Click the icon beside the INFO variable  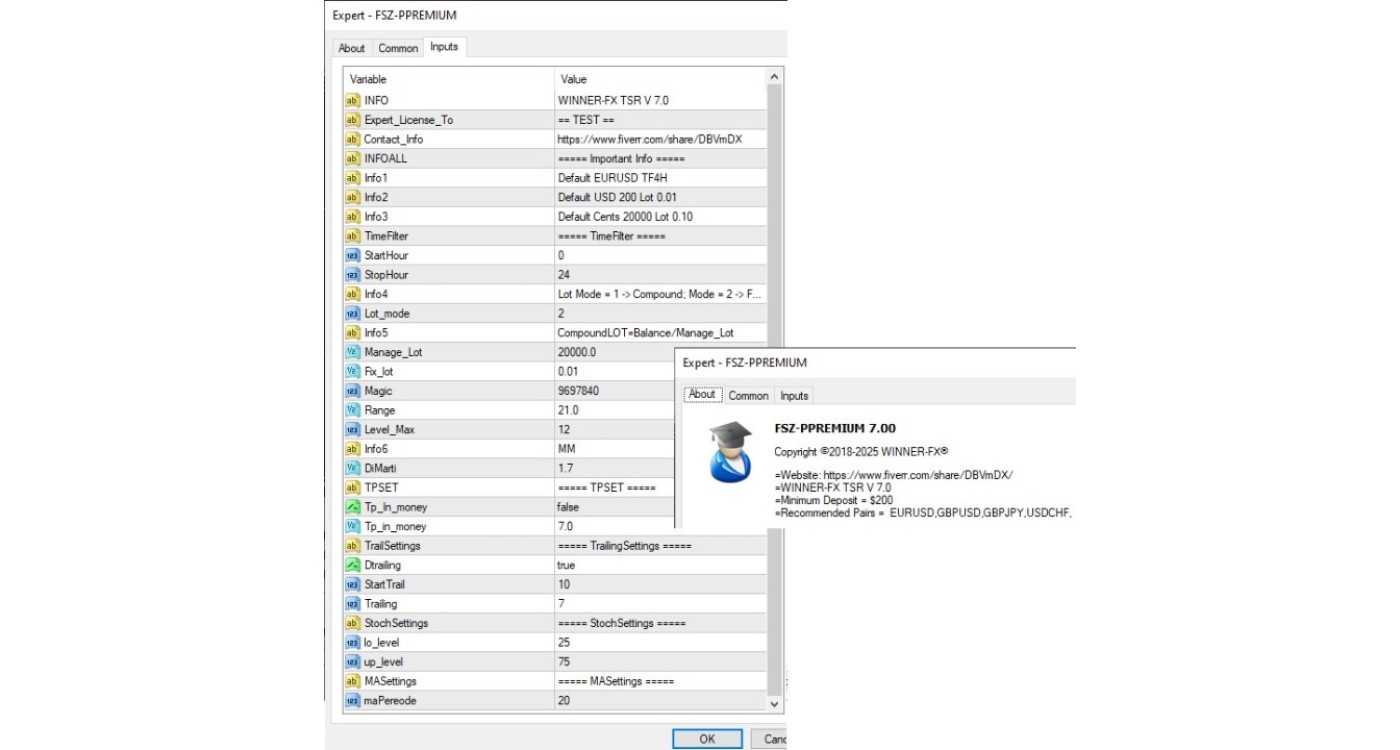(x=352, y=100)
